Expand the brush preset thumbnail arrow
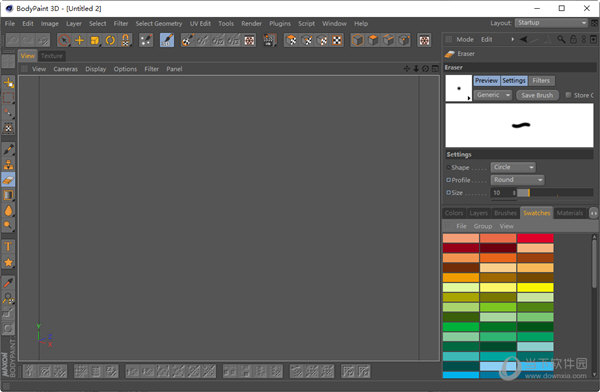The image size is (600, 392). pos(469,98)
